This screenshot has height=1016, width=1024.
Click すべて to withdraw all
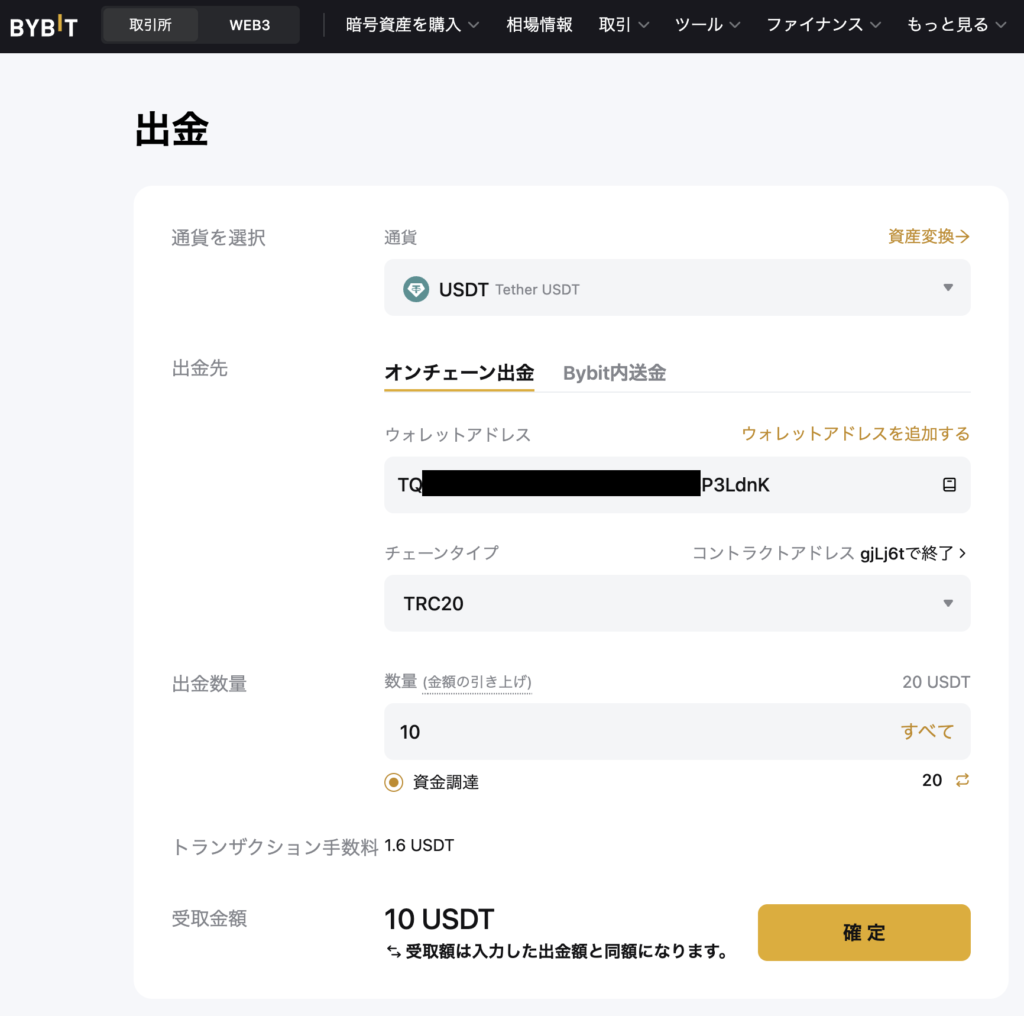tap(927, 731)
